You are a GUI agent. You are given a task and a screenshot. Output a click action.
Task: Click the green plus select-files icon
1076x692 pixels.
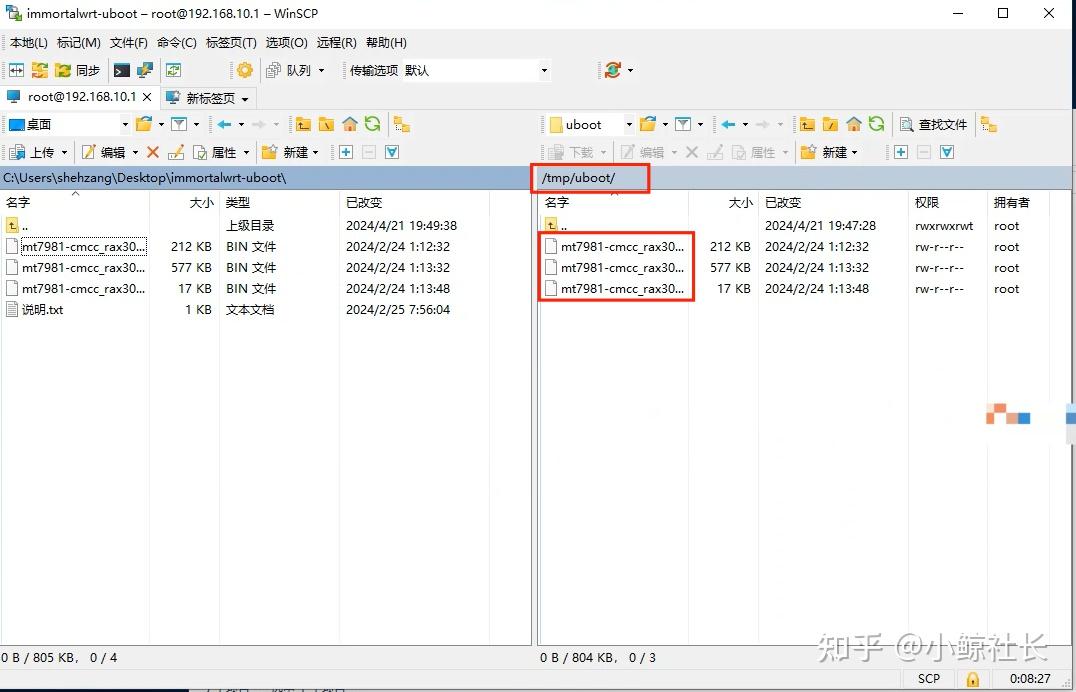pos(345,152)
